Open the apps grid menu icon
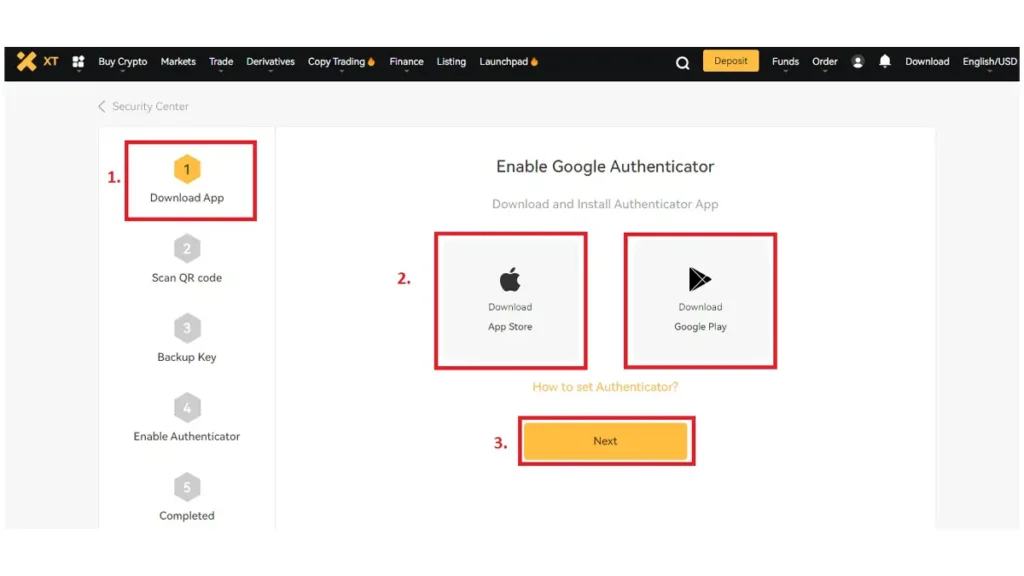 click(78, 62)
